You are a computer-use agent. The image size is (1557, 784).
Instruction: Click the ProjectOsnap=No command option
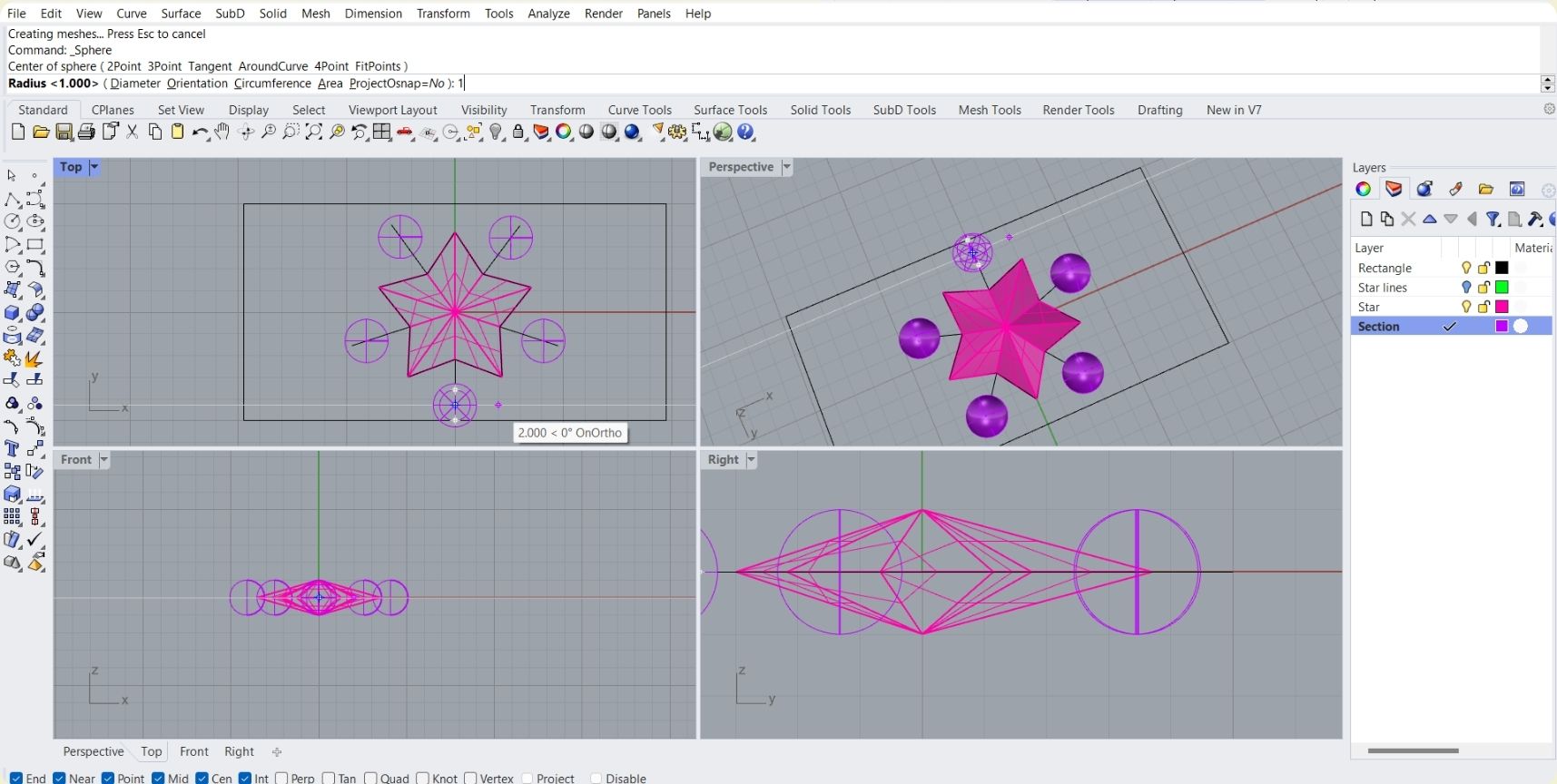[x=397, y=83]
